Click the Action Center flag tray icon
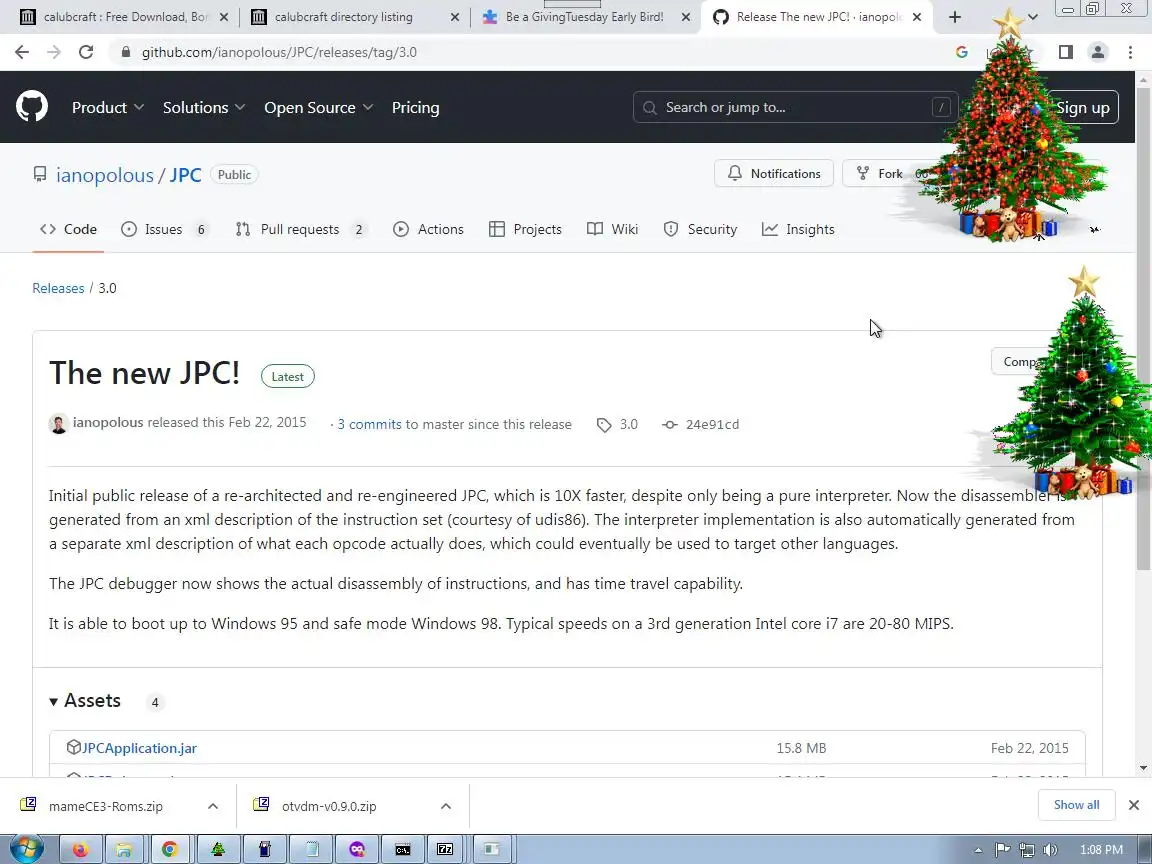The width and height of the screenshot is (1152, 864). click(1002, 849)
